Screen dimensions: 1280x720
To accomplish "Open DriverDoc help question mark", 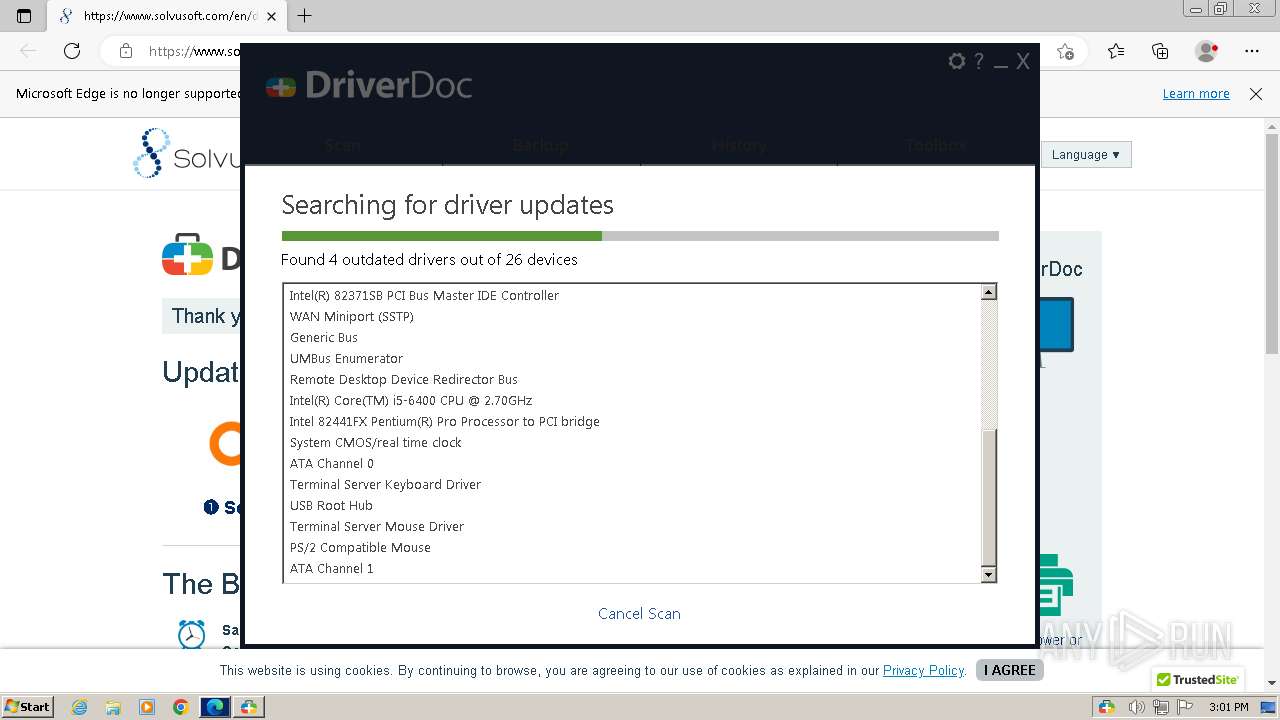I will pyautogui.click(x=979, y=62).
